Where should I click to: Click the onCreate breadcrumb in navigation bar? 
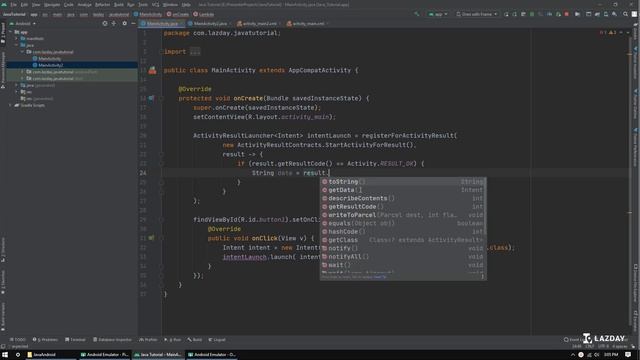click(x=178, y=14)
